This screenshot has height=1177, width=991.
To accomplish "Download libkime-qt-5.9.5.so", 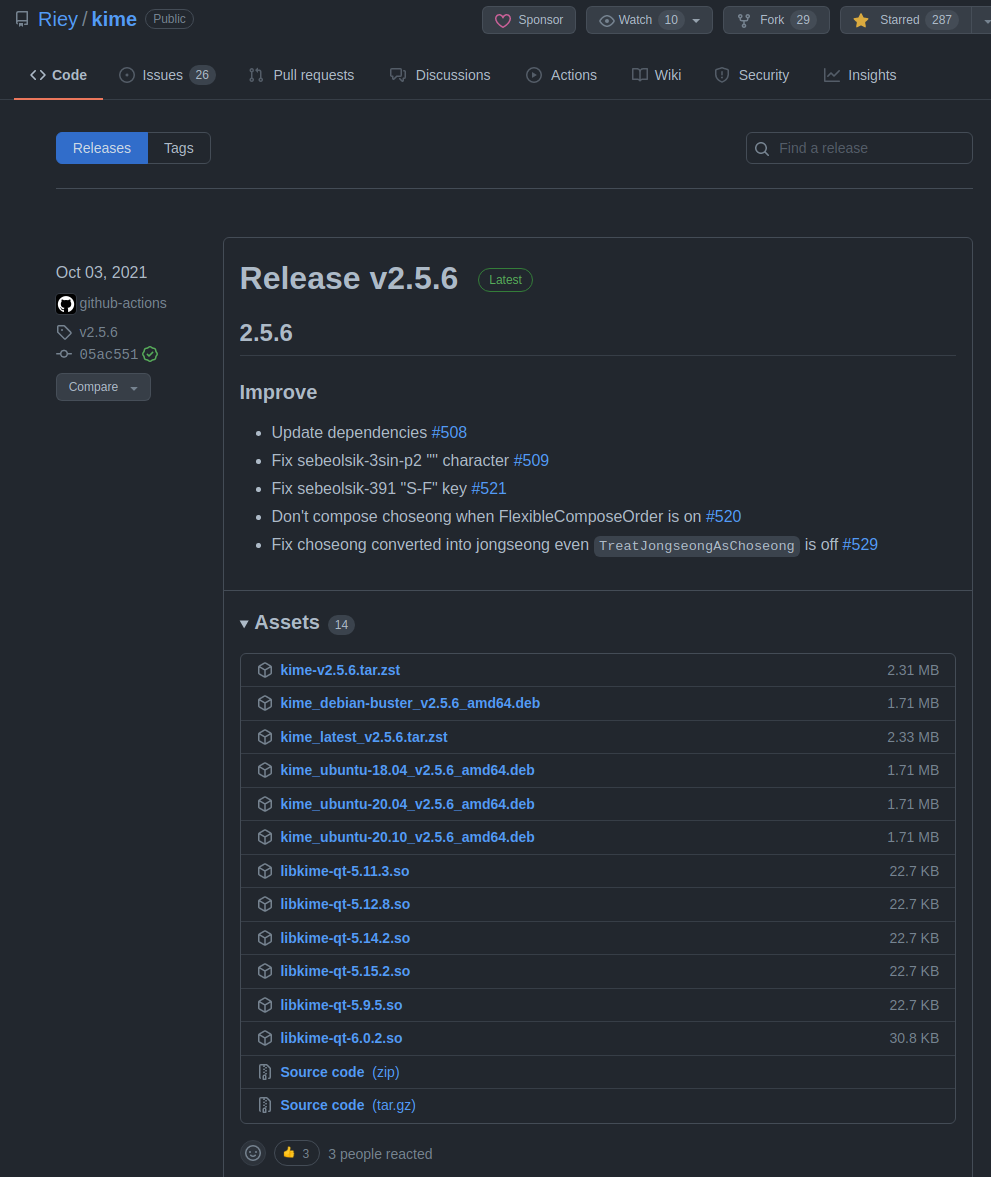I will [342, 1005].
